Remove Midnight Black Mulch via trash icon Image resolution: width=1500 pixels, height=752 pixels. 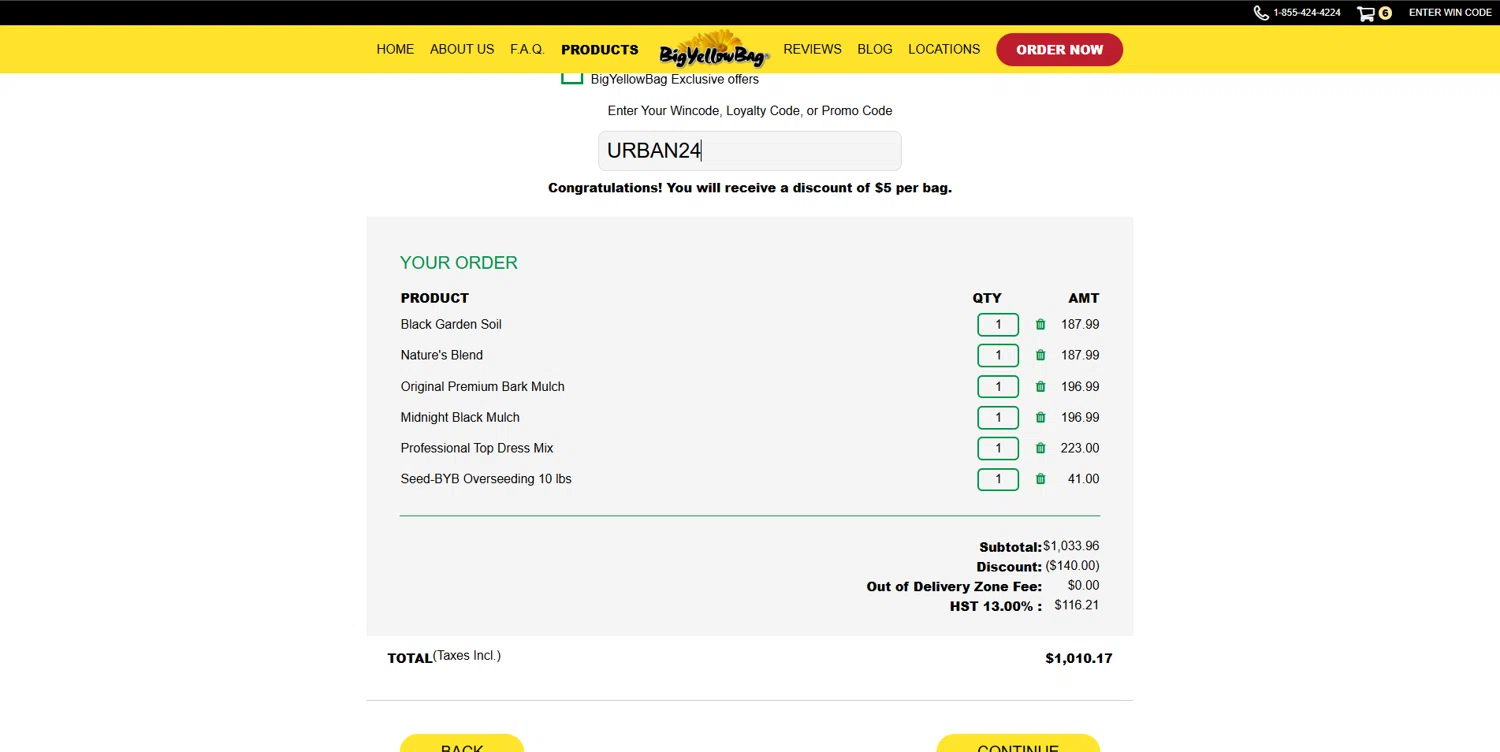tap(1040, 417)
